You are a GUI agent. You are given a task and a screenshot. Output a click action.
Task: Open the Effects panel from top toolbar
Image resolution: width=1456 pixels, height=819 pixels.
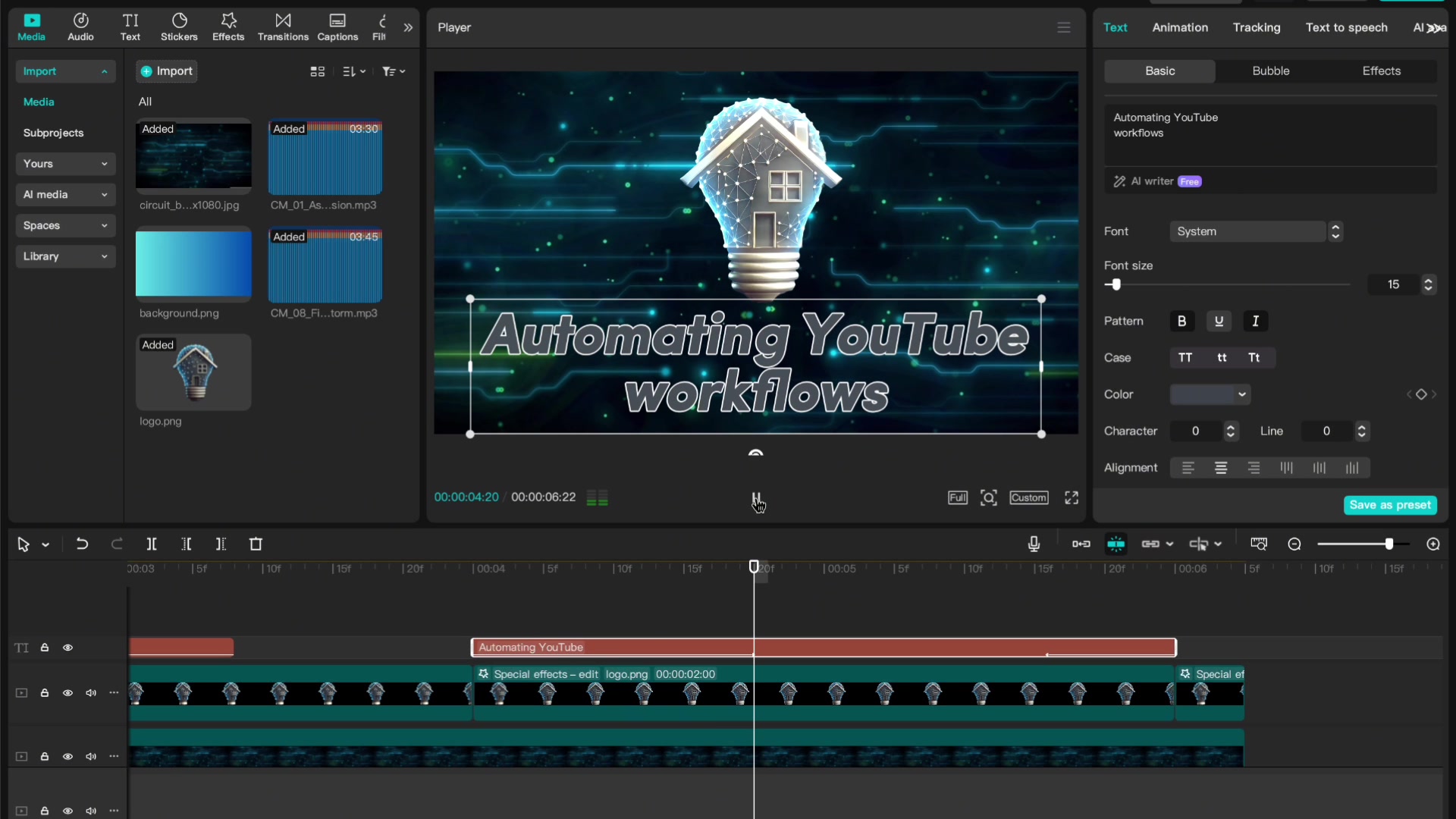click(x=227, y=27)
